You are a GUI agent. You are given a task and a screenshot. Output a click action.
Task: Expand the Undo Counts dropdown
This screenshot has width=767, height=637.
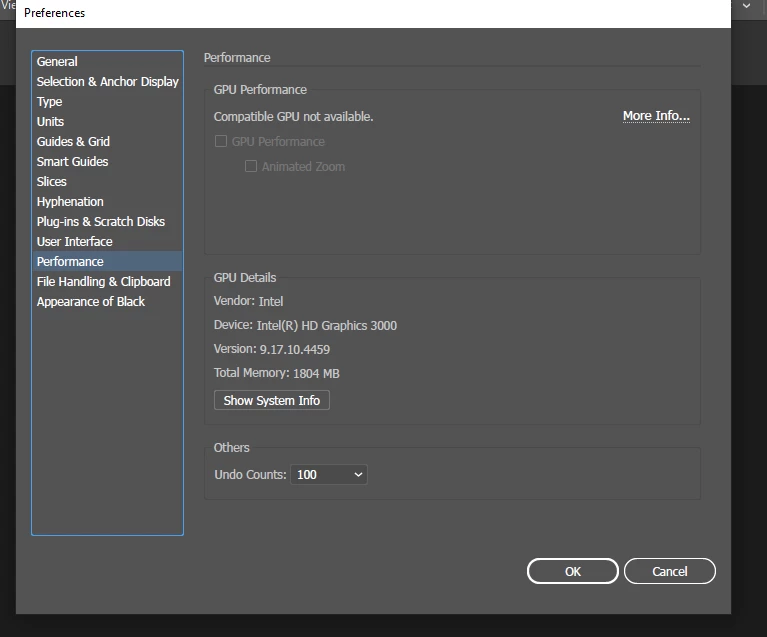click(x=329, y=475)
